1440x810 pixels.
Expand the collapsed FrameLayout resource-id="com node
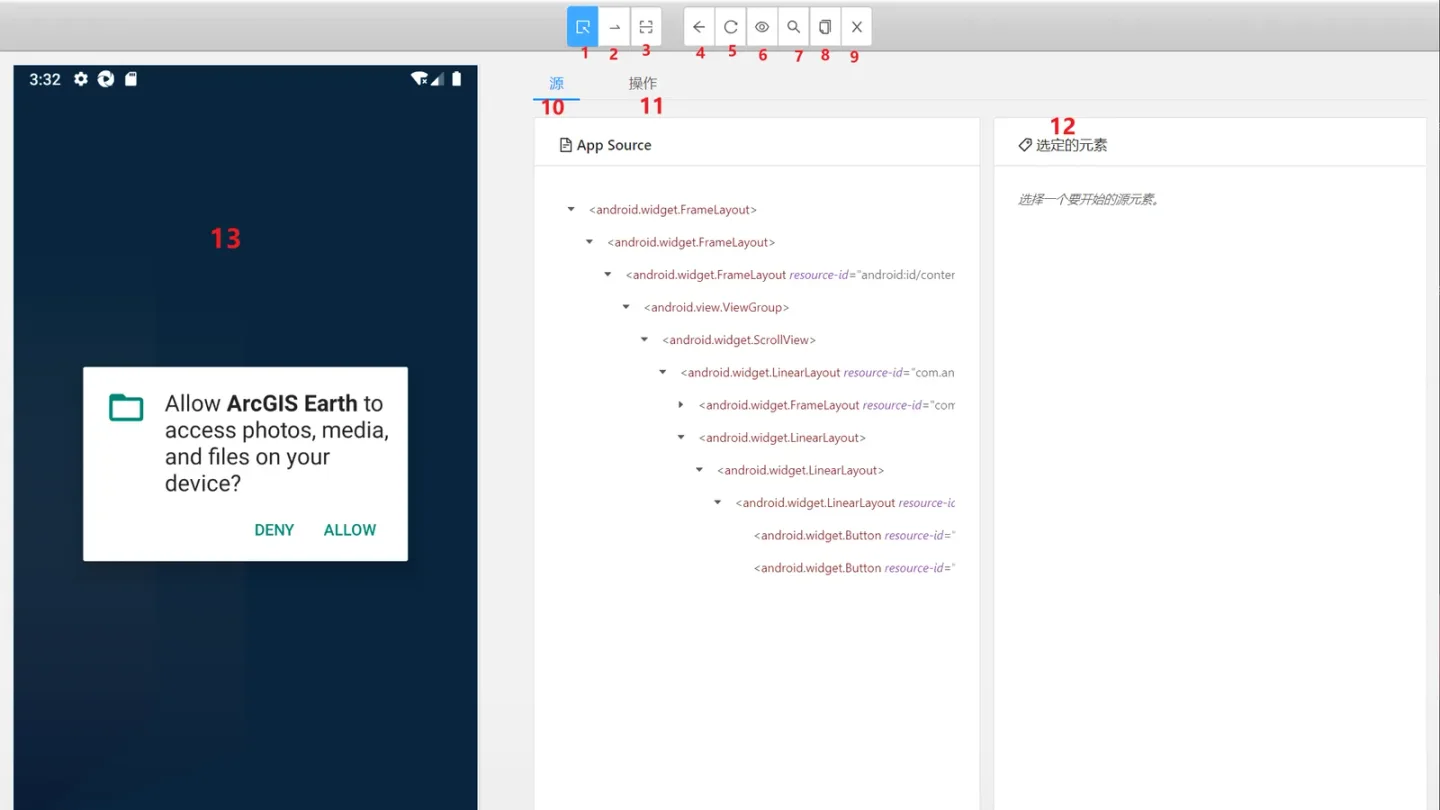[x=681, y=405]
